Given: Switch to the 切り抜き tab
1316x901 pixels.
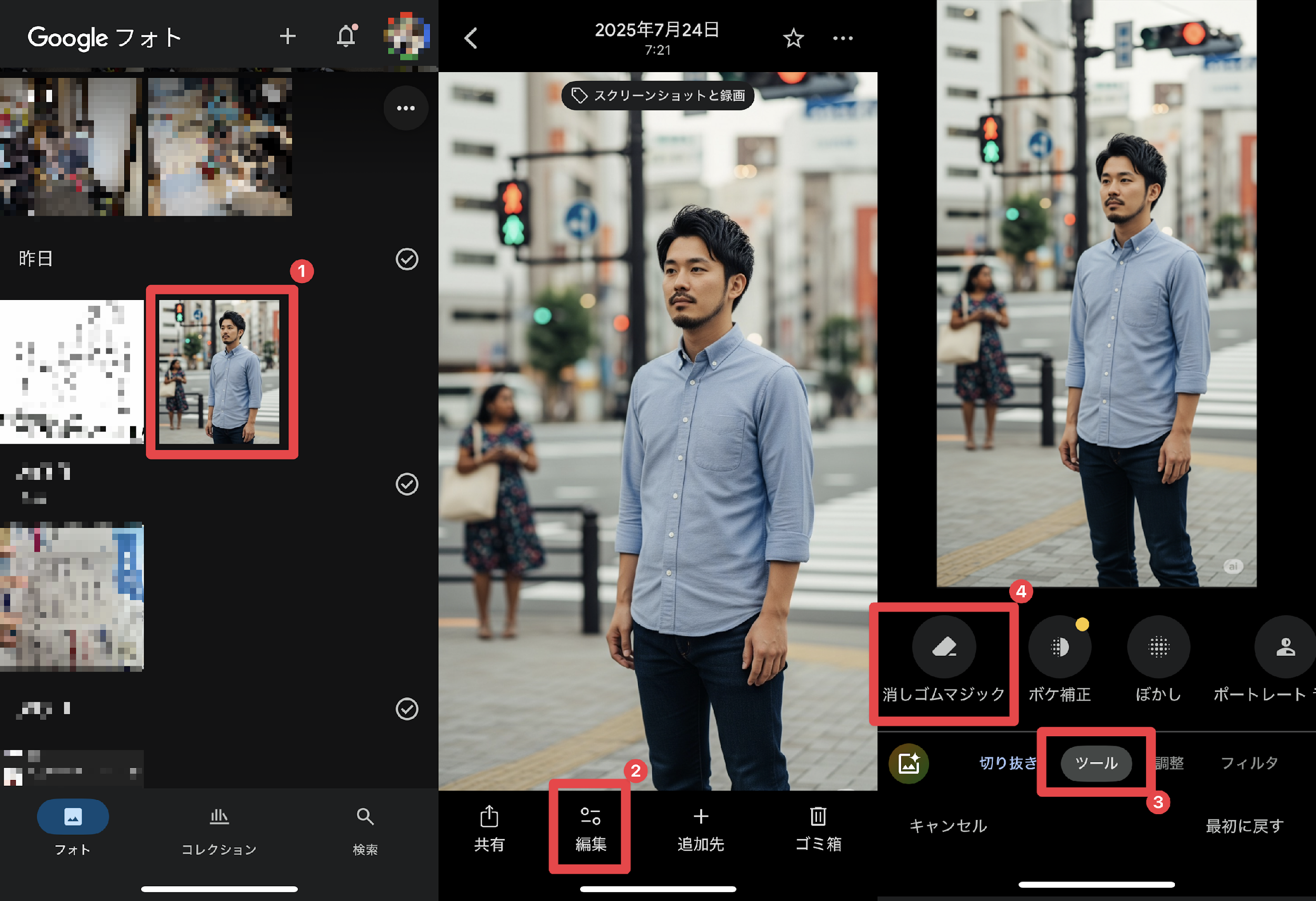Looking at the screenshot, I should [1008, 764].
